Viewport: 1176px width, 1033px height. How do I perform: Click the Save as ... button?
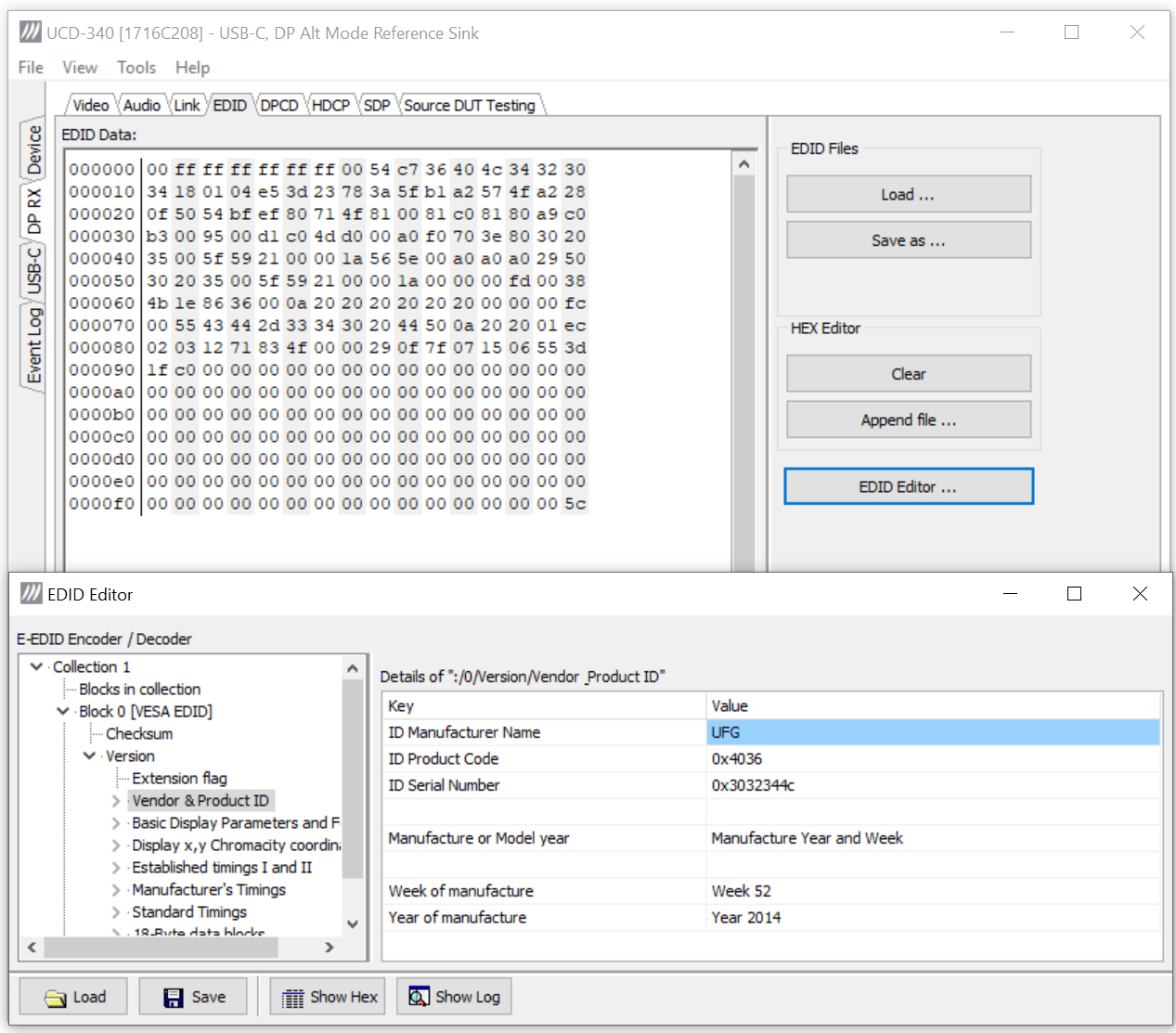909,239
